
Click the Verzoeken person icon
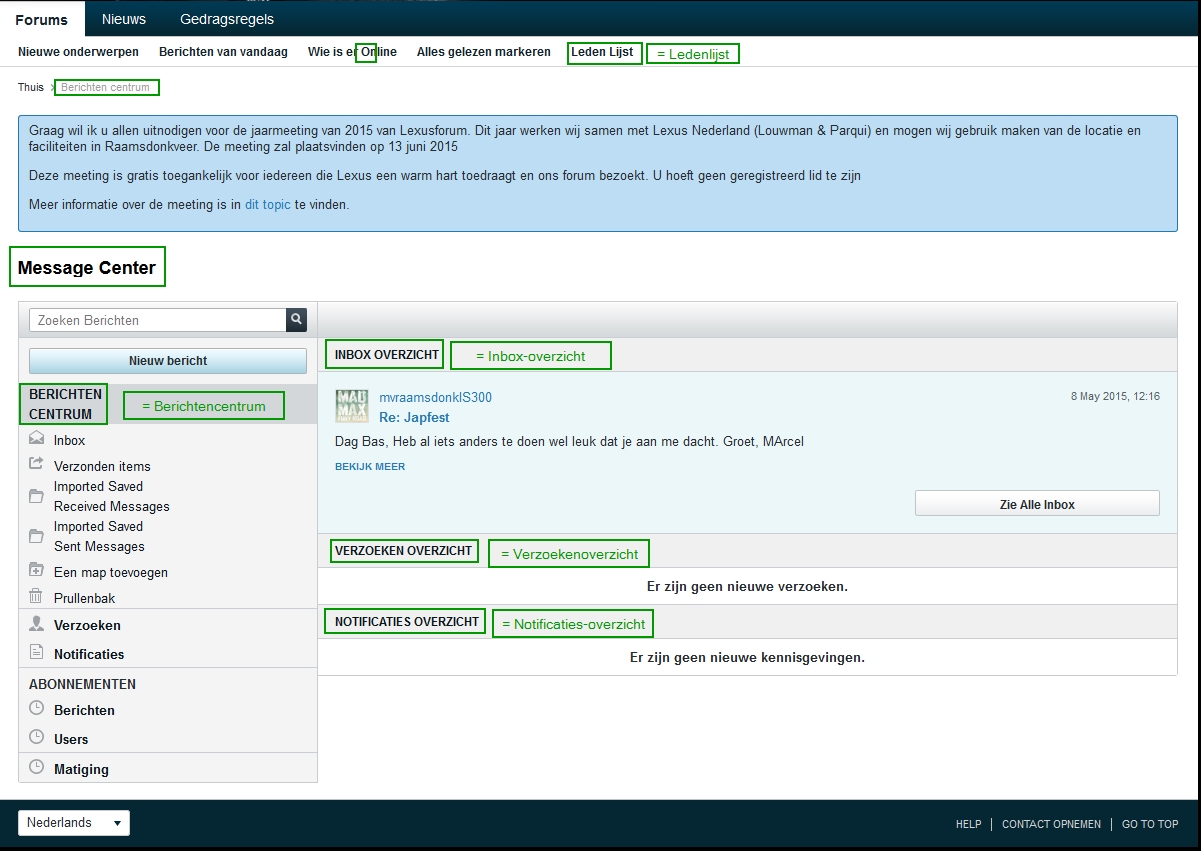tap(37, 624)
